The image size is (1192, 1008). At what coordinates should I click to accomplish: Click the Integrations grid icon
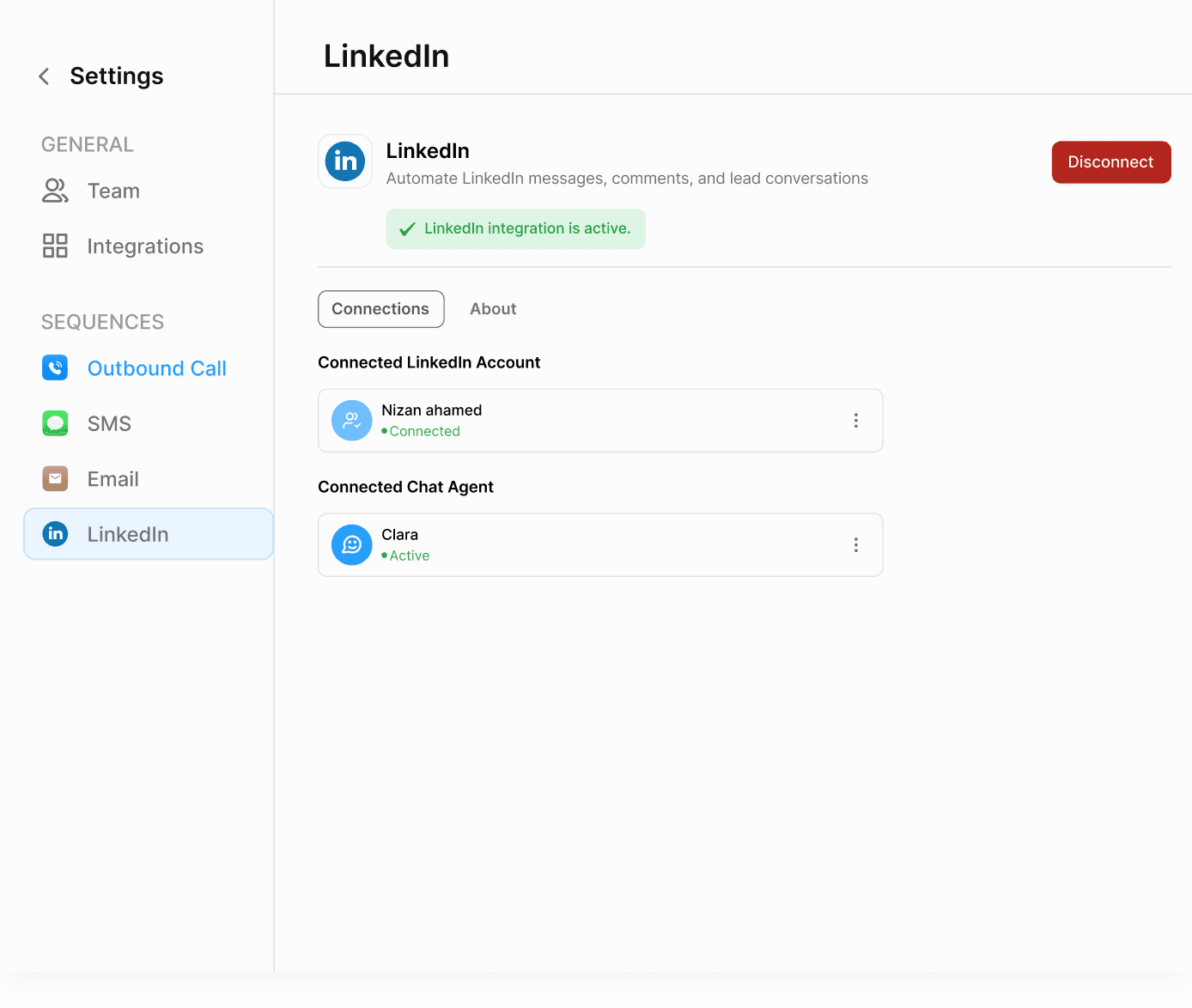tap(55, 246)
